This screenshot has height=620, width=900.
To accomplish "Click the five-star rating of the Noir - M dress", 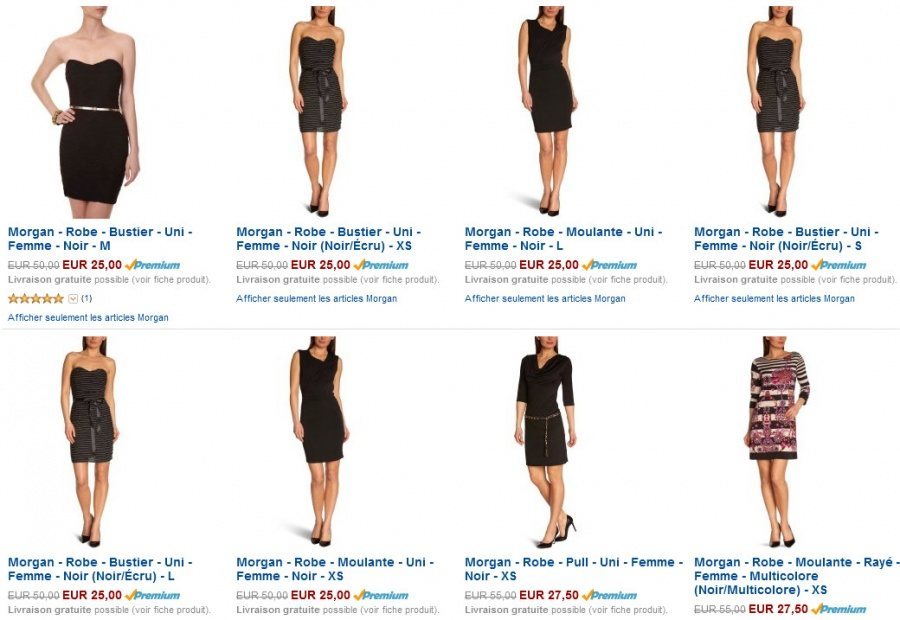I will tap(36, 299).
